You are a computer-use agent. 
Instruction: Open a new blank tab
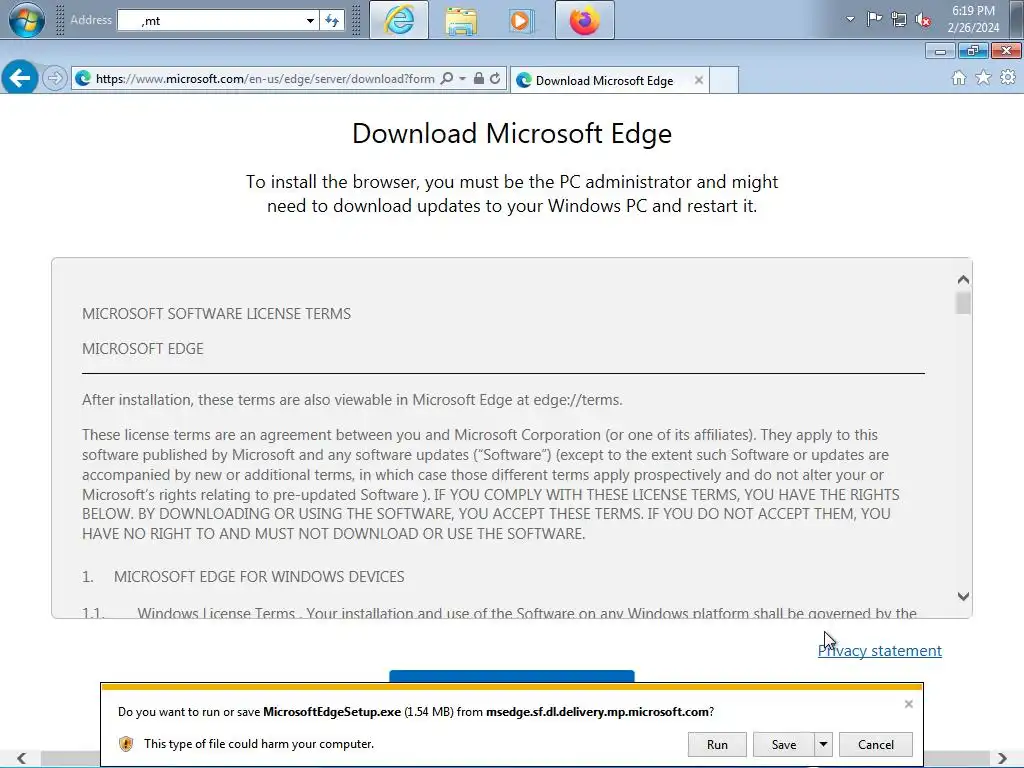click(x=724, y=80)
